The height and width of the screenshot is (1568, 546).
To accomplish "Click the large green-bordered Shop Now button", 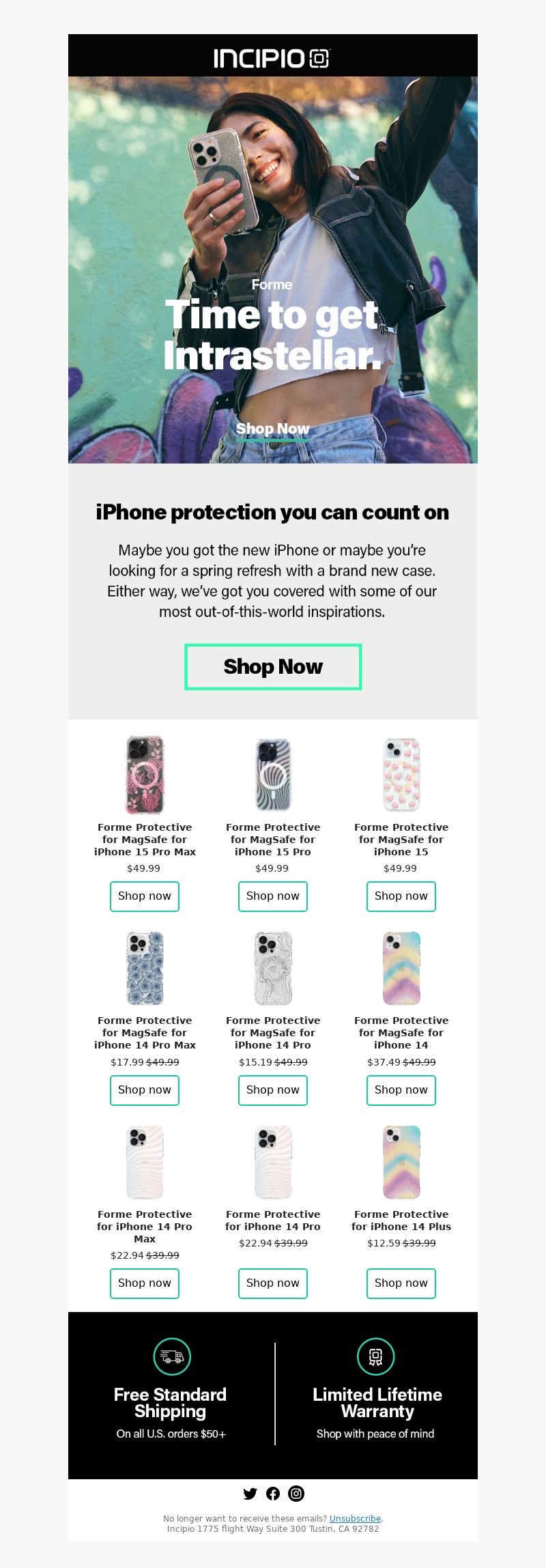I will coord(273,666).
